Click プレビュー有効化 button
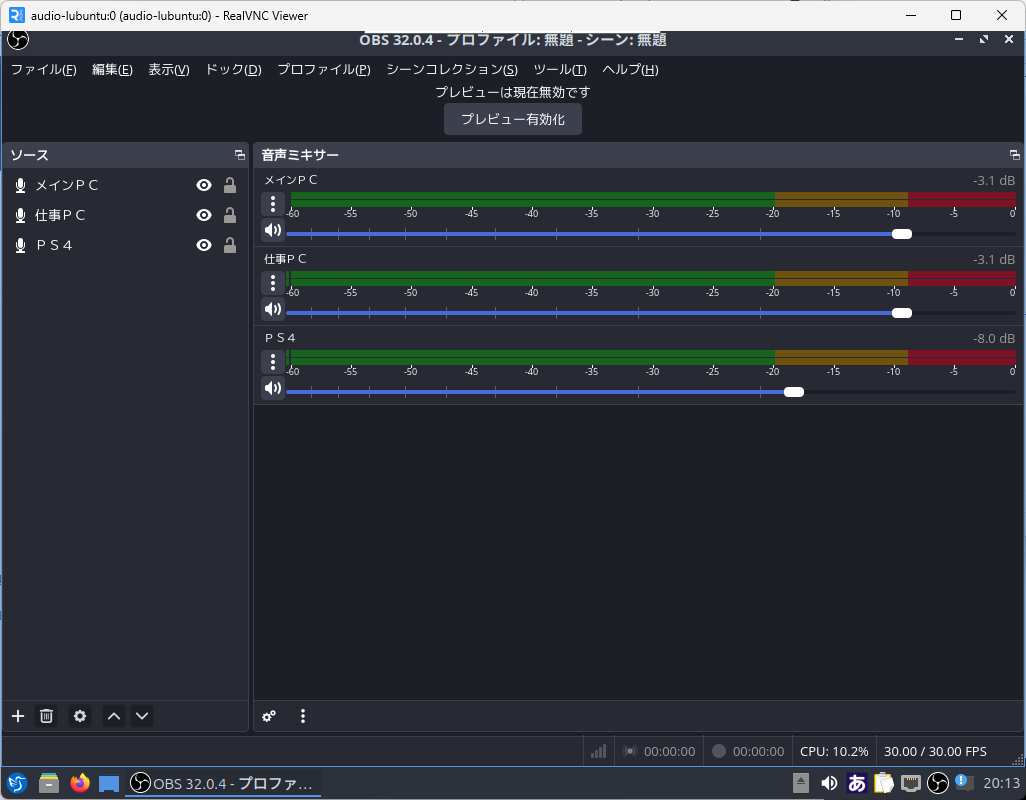The height and width of the screenshot is (800, 1026). (x=512, y=119)
